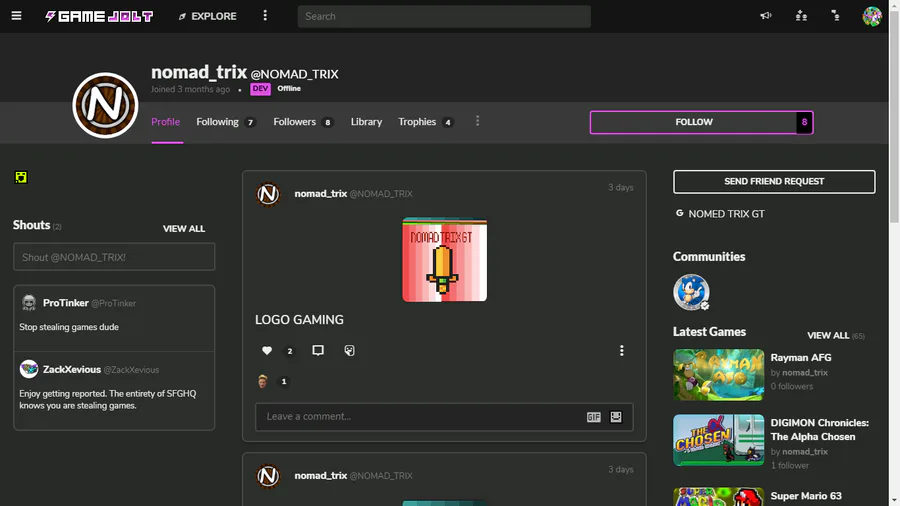Switch to the Followers tab
The image size is (900, 506).
(303, 122)
